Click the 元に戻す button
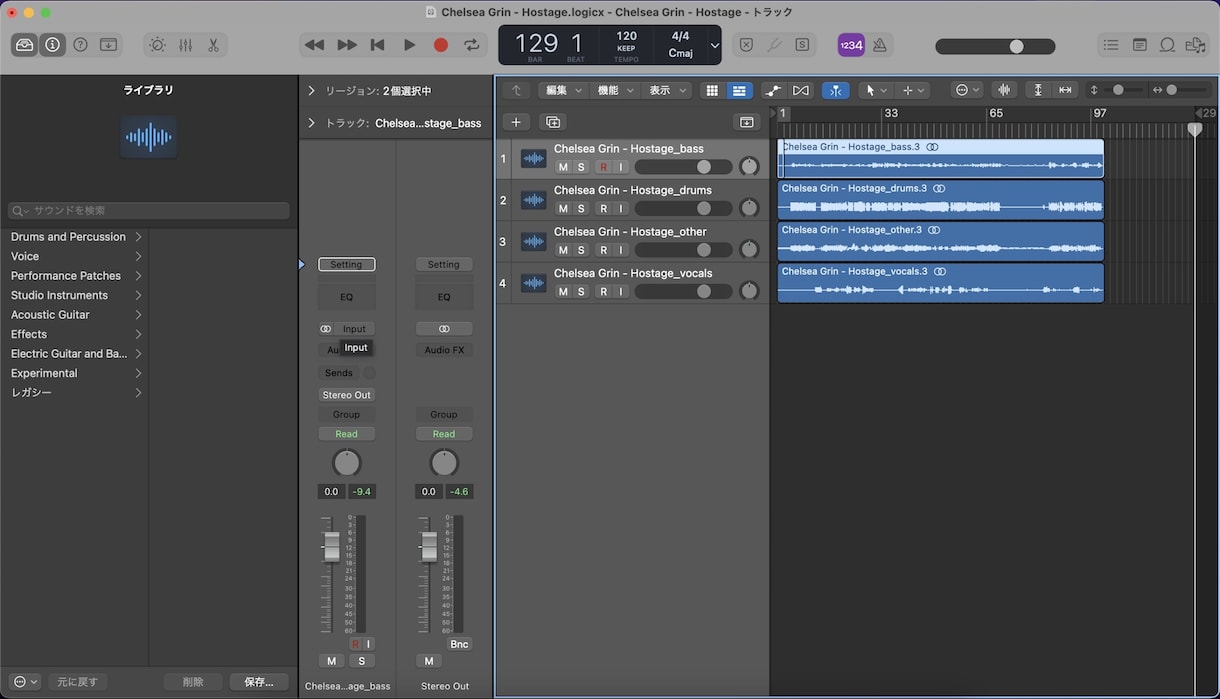 point(77,682)
